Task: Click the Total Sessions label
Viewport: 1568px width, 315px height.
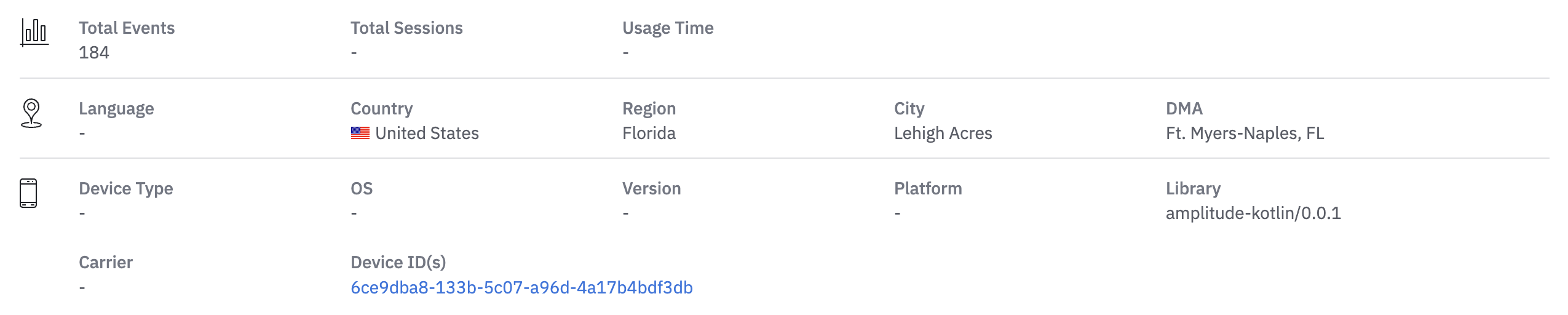Action: [406, 28]
